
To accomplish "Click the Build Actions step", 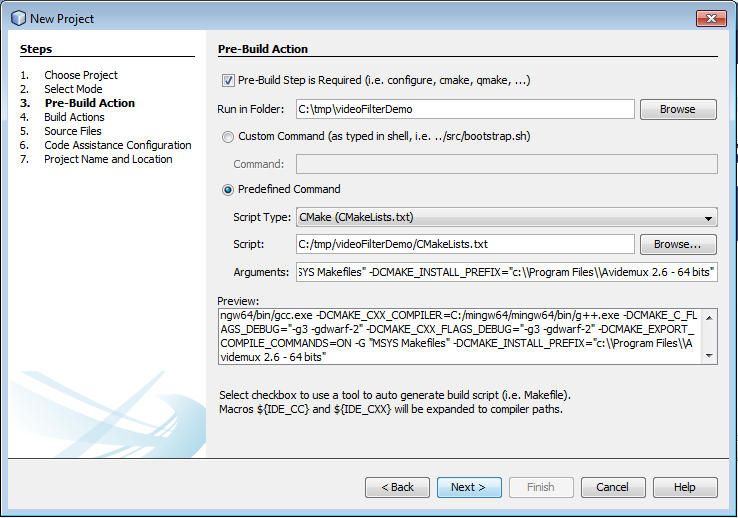I will 74,117.
